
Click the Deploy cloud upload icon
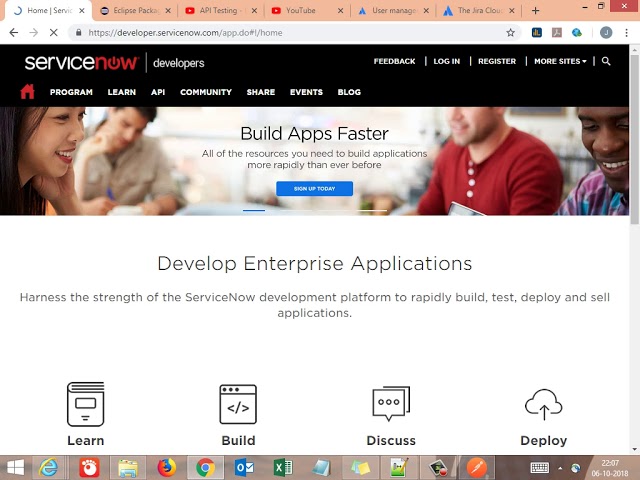(x=543, y=404)
